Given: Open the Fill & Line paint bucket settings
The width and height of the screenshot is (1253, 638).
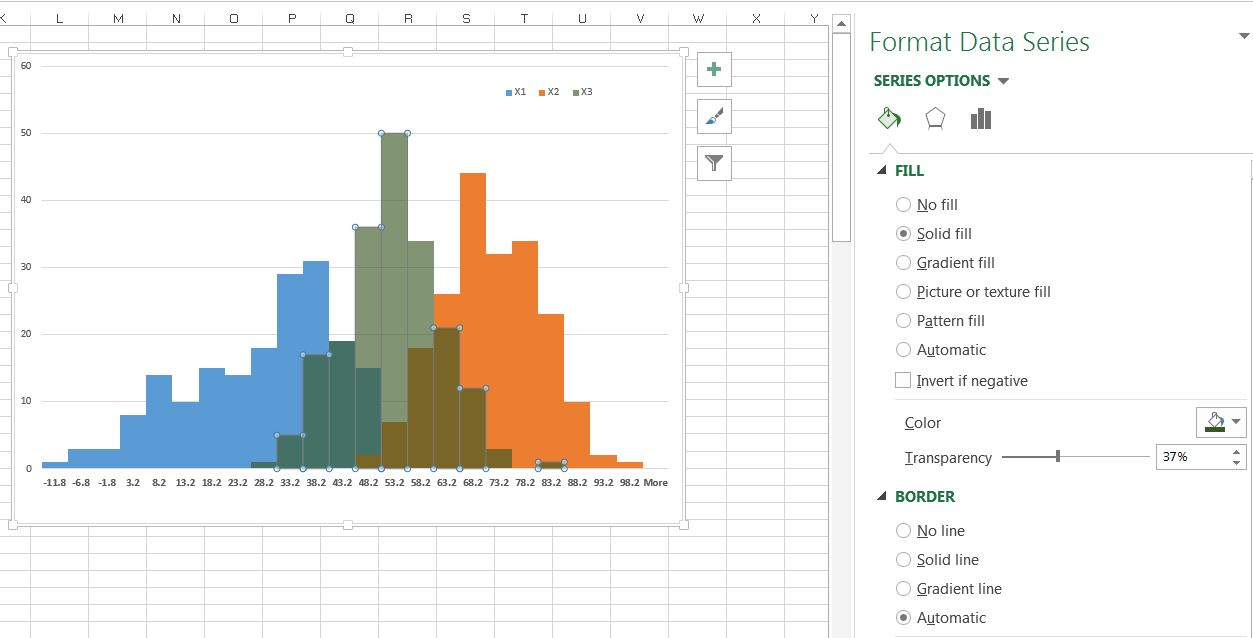Looking at the screenshot, I should (x=889, y=118).
